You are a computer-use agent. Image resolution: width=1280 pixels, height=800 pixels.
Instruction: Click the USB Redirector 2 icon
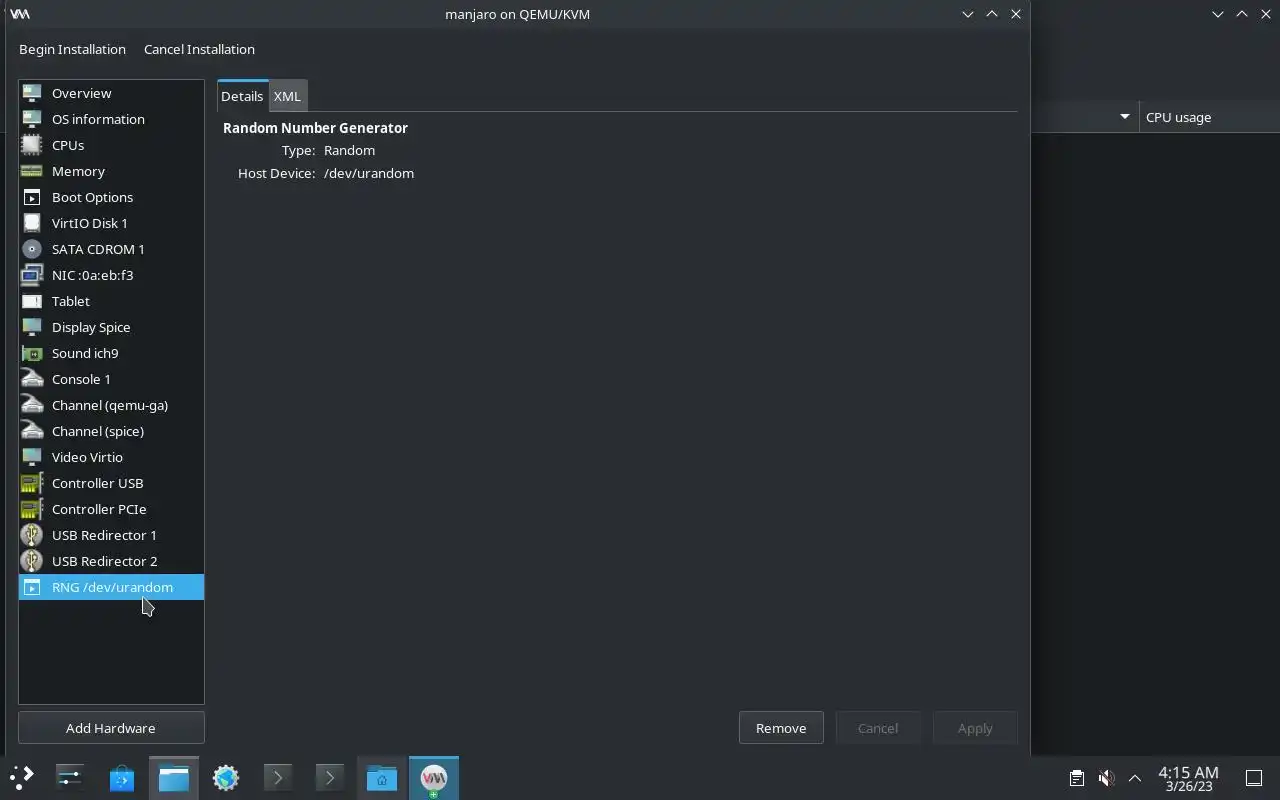(32, 561)
